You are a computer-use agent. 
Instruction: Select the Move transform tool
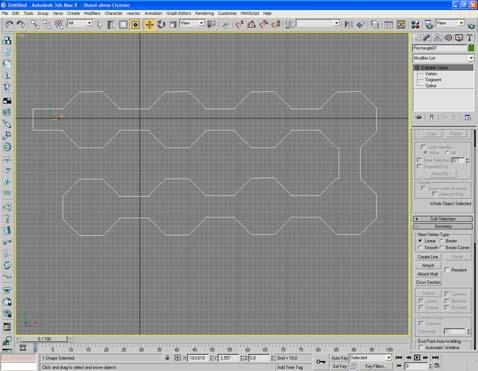(149, 24)
